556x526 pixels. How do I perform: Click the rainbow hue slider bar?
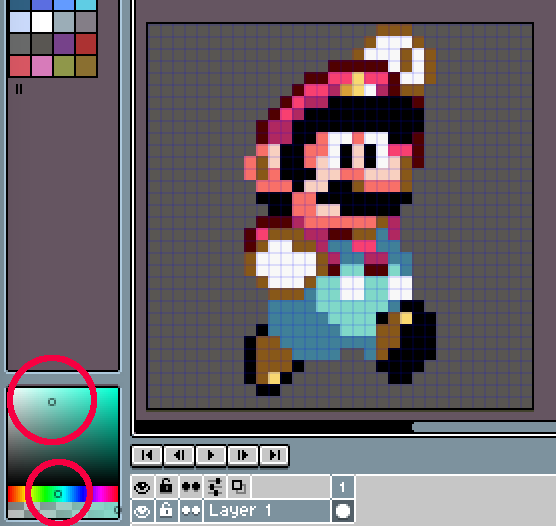63,494
